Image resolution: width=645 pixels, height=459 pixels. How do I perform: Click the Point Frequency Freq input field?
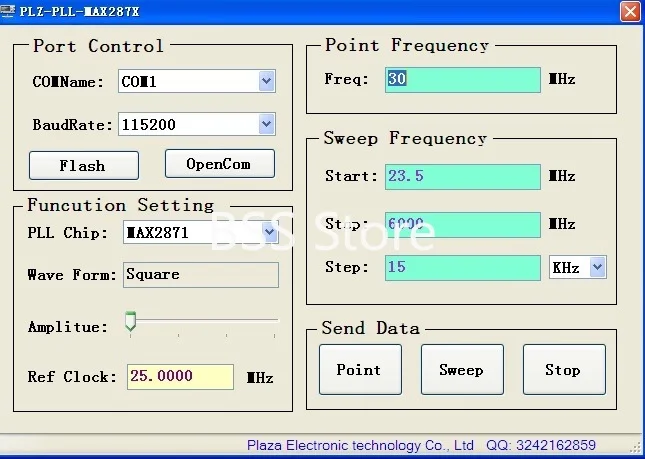[x=463, y=80]
